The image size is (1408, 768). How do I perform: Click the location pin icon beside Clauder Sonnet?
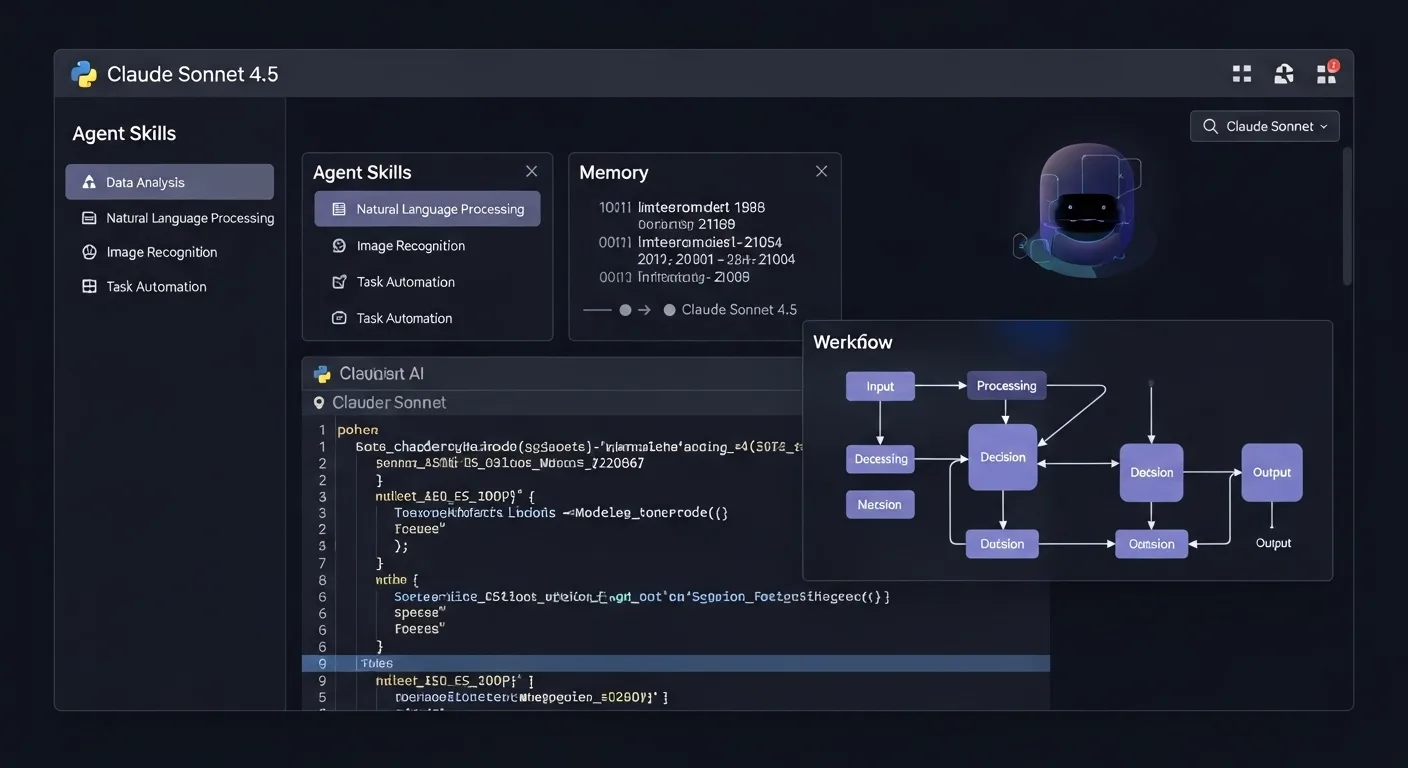tap(319, 403)
